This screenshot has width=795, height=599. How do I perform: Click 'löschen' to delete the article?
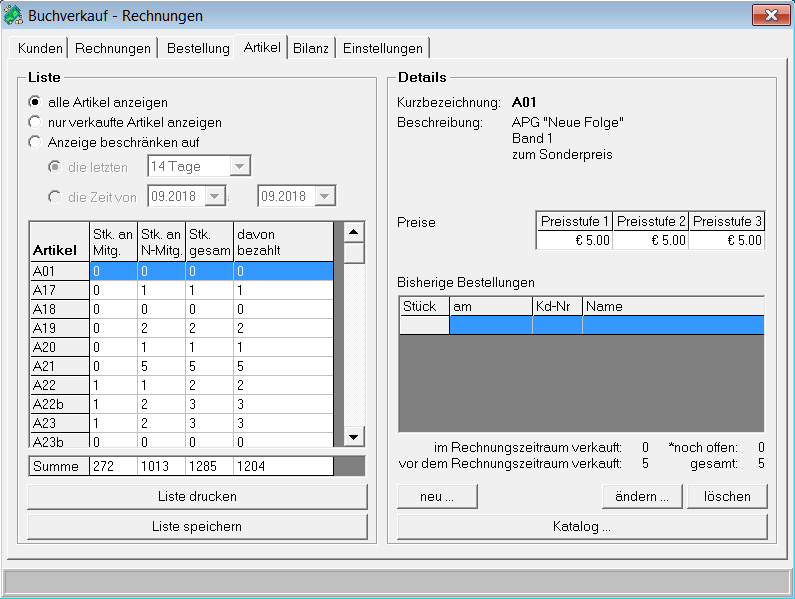click(x=727, y=496)
